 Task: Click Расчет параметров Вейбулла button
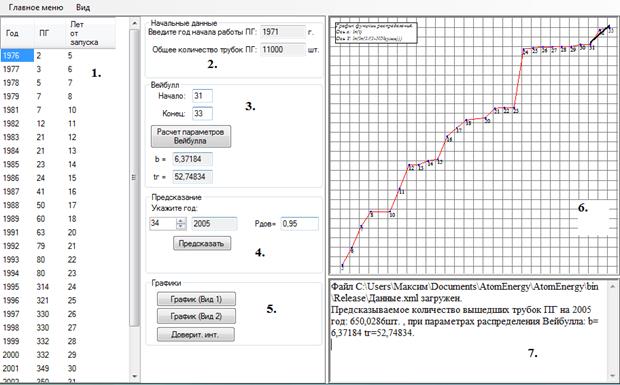click(191, 136)
